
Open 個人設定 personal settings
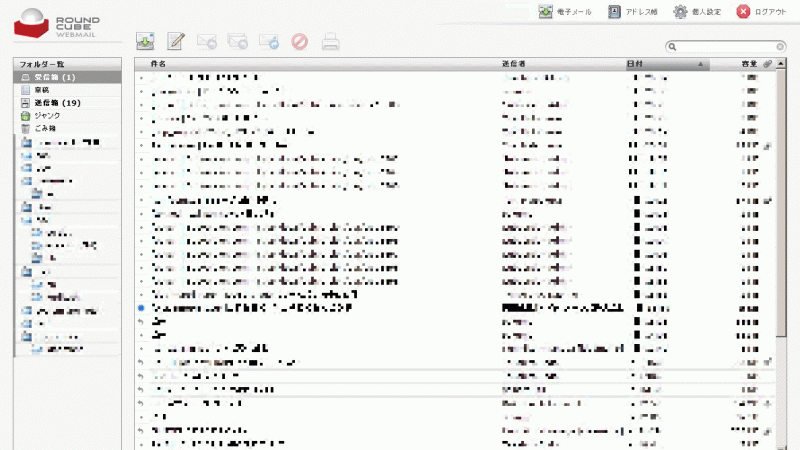tap(697, 12)
